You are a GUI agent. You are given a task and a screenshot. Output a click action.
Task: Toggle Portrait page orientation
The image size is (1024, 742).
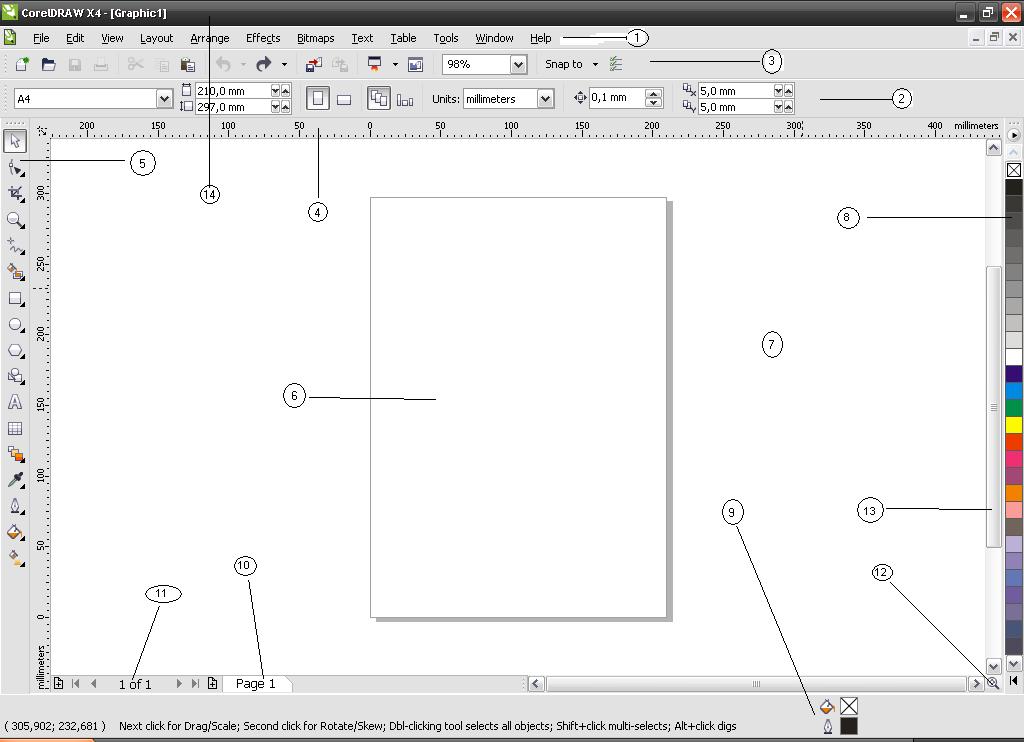(317, 99)
